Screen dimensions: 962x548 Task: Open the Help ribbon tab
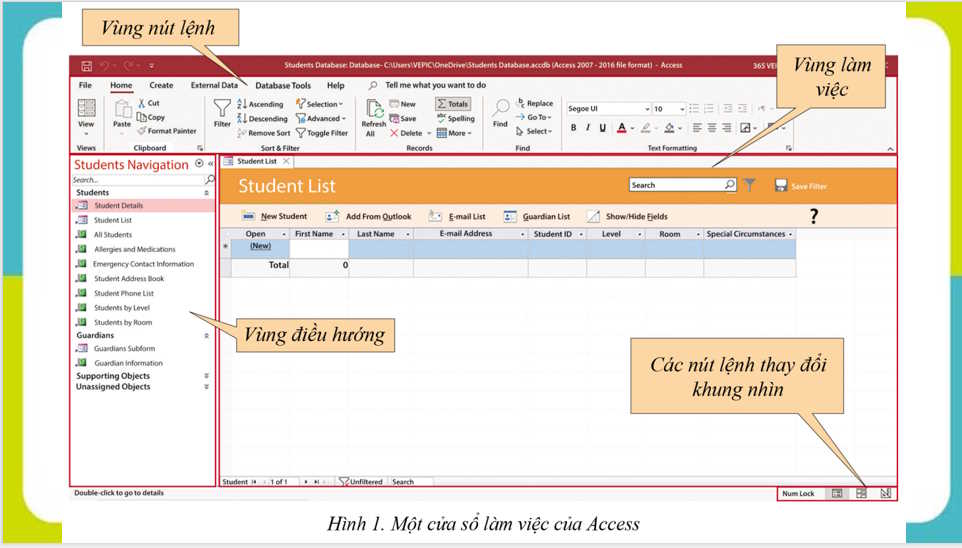click(x=336, y=85)
